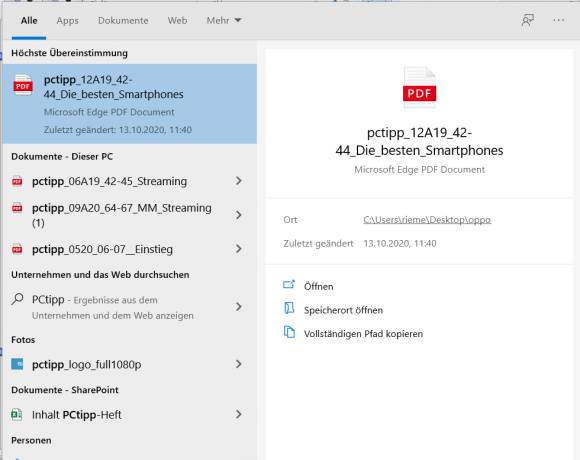
Task: Click Speicherort öffnen folder icon
Action: click(289, 308)
